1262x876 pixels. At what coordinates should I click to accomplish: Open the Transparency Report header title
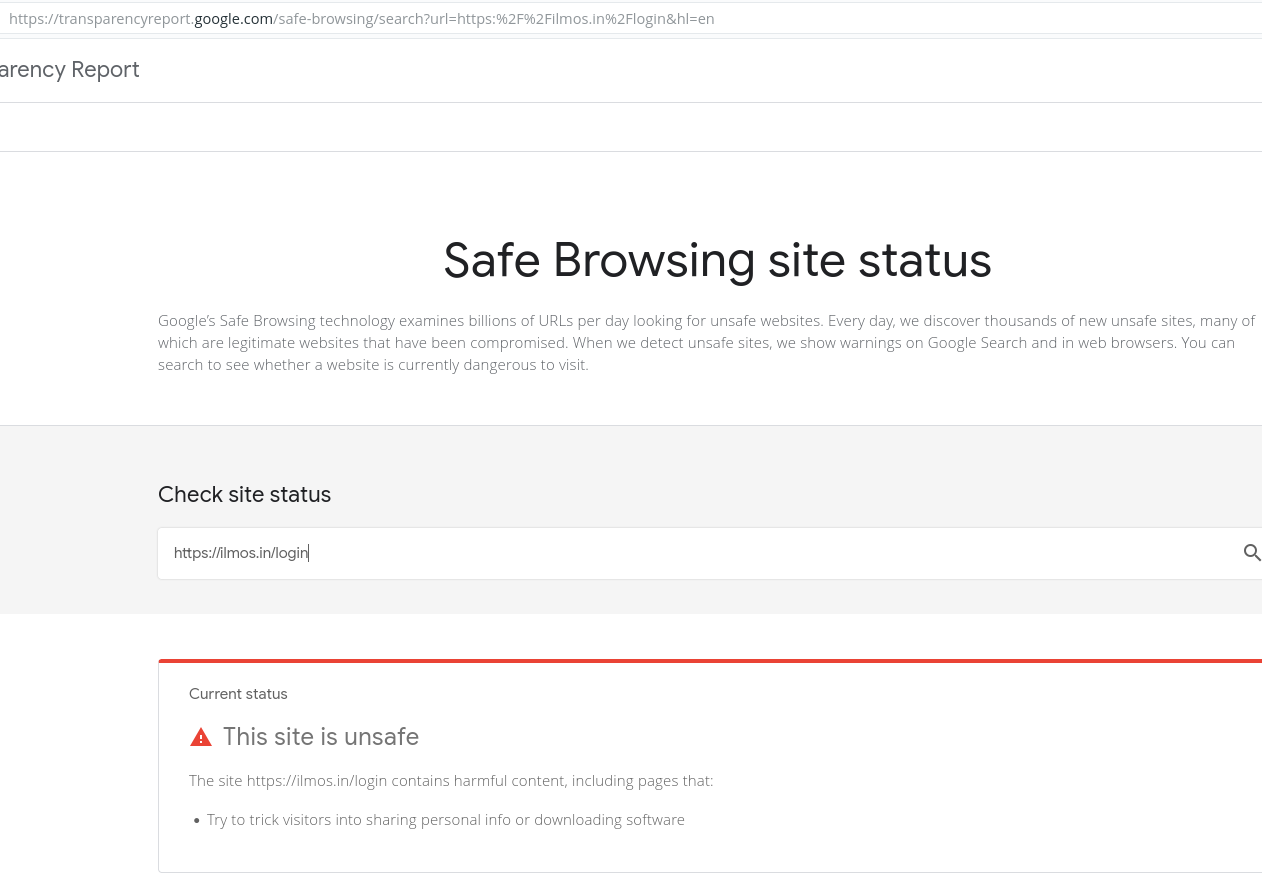pyautogui.click(x=69, y=69)
